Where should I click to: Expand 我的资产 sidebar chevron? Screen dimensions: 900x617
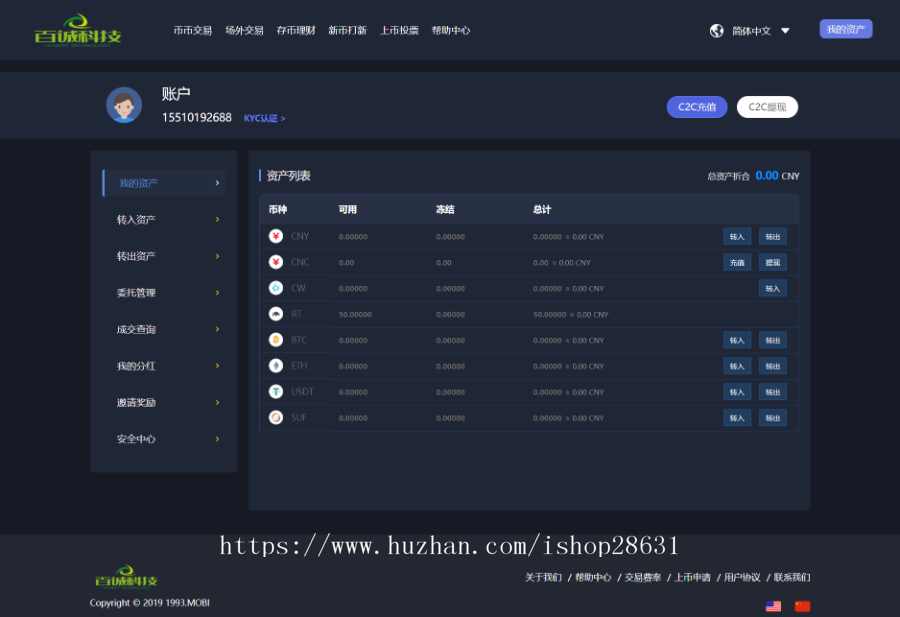click(x=218, y=183)
